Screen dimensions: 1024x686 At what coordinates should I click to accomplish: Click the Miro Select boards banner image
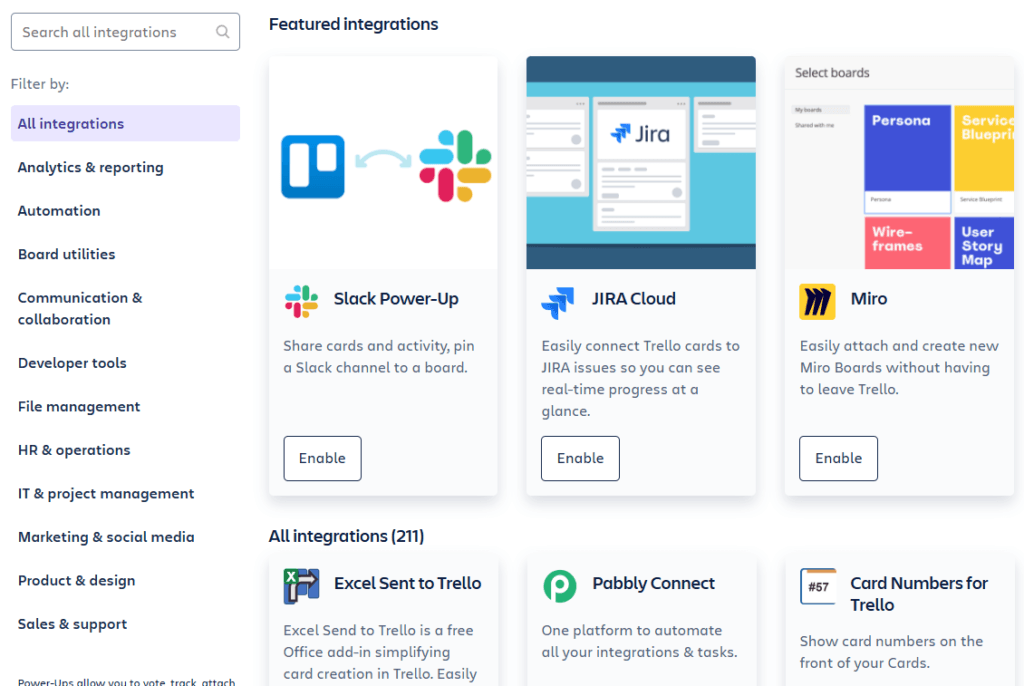pyautogui.click(x=899, y=163)
